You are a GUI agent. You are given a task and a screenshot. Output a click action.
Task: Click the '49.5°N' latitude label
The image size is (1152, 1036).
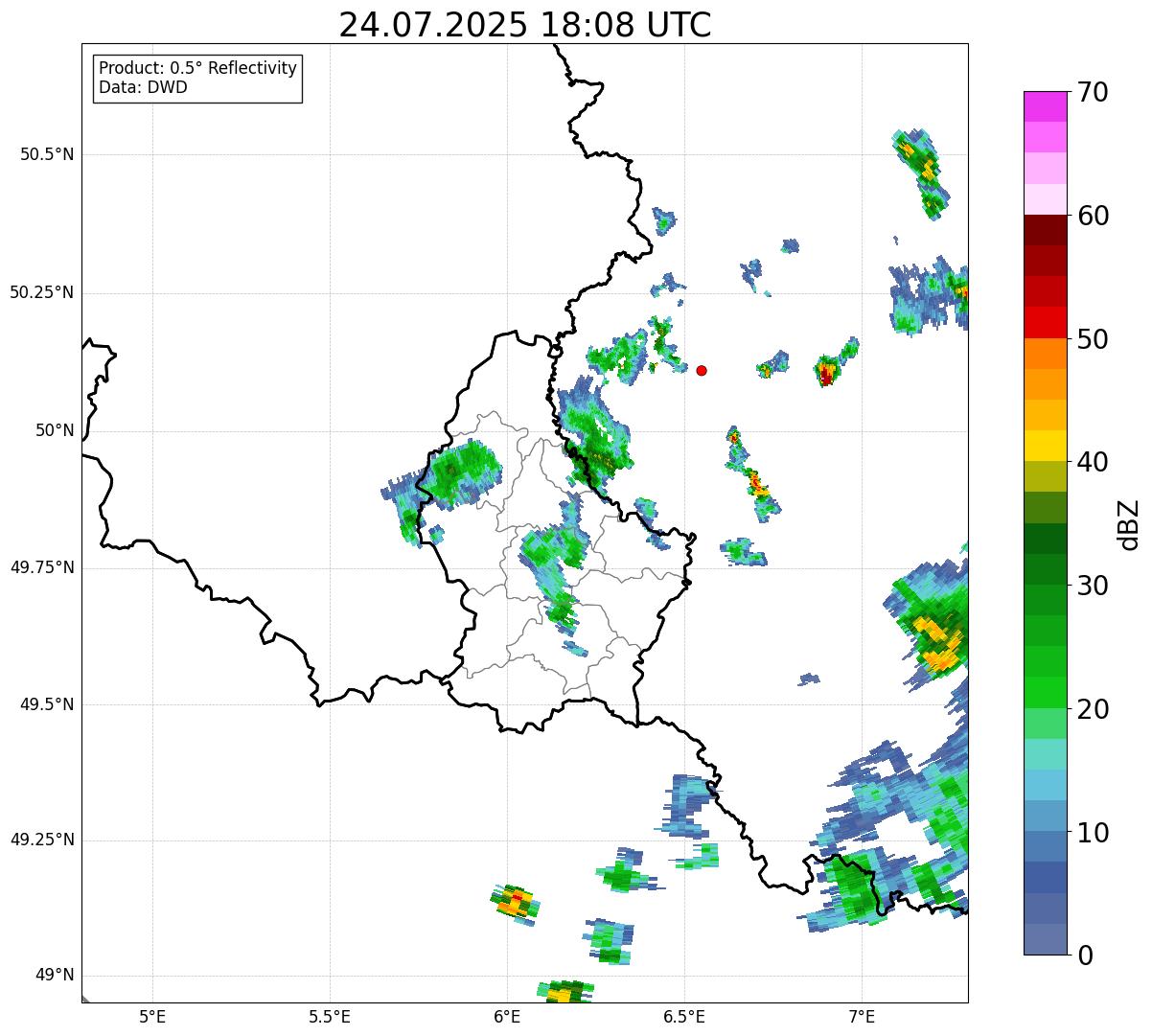click(x=47, y=704)
